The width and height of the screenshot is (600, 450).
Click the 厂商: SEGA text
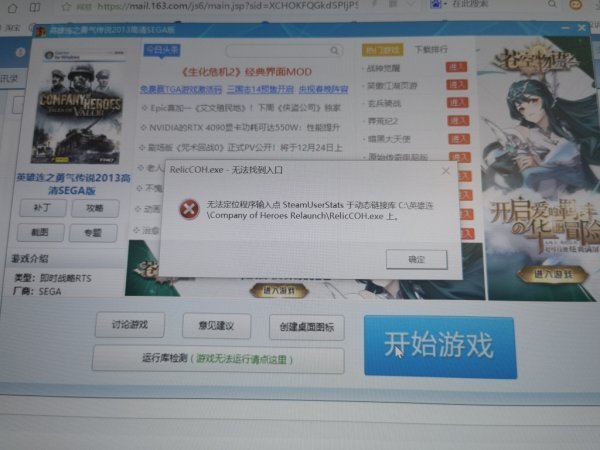(37, 291)
